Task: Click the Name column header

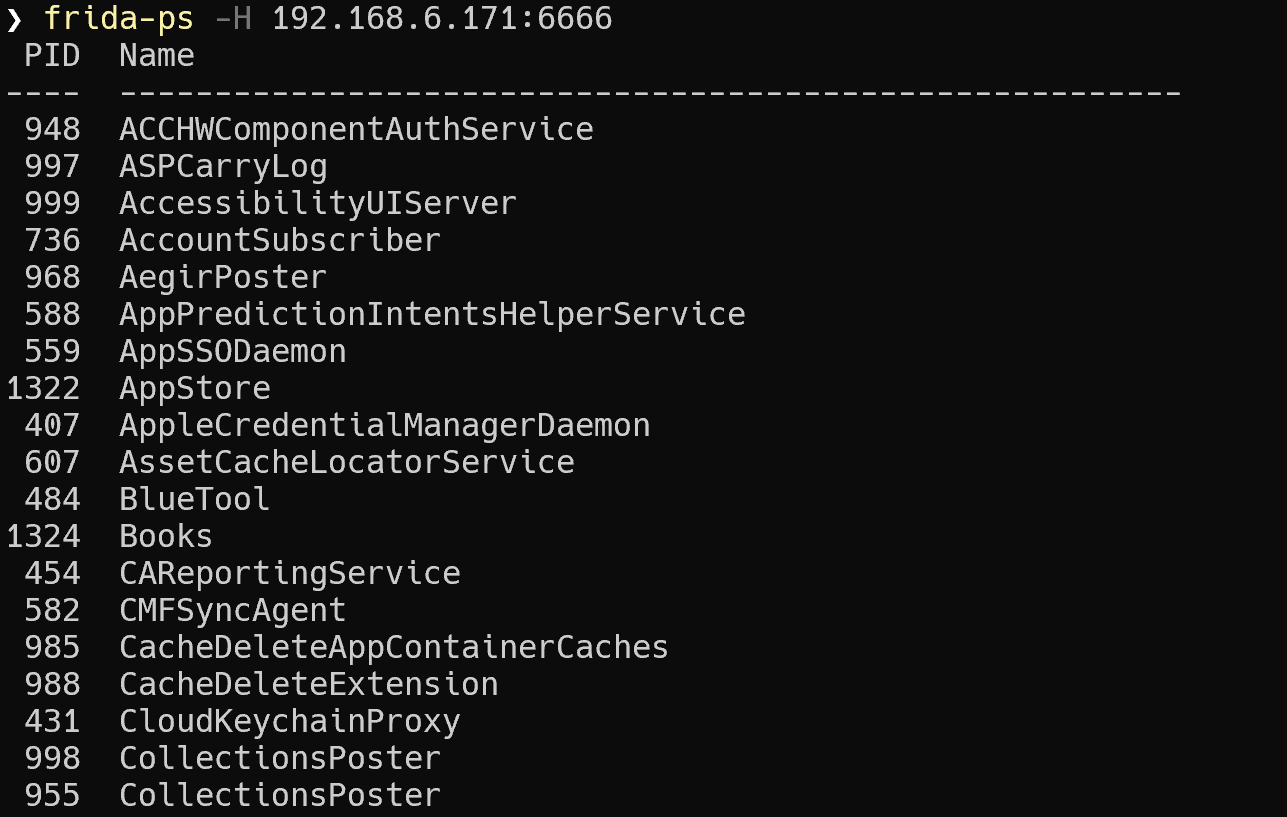Action: point(157,56)
